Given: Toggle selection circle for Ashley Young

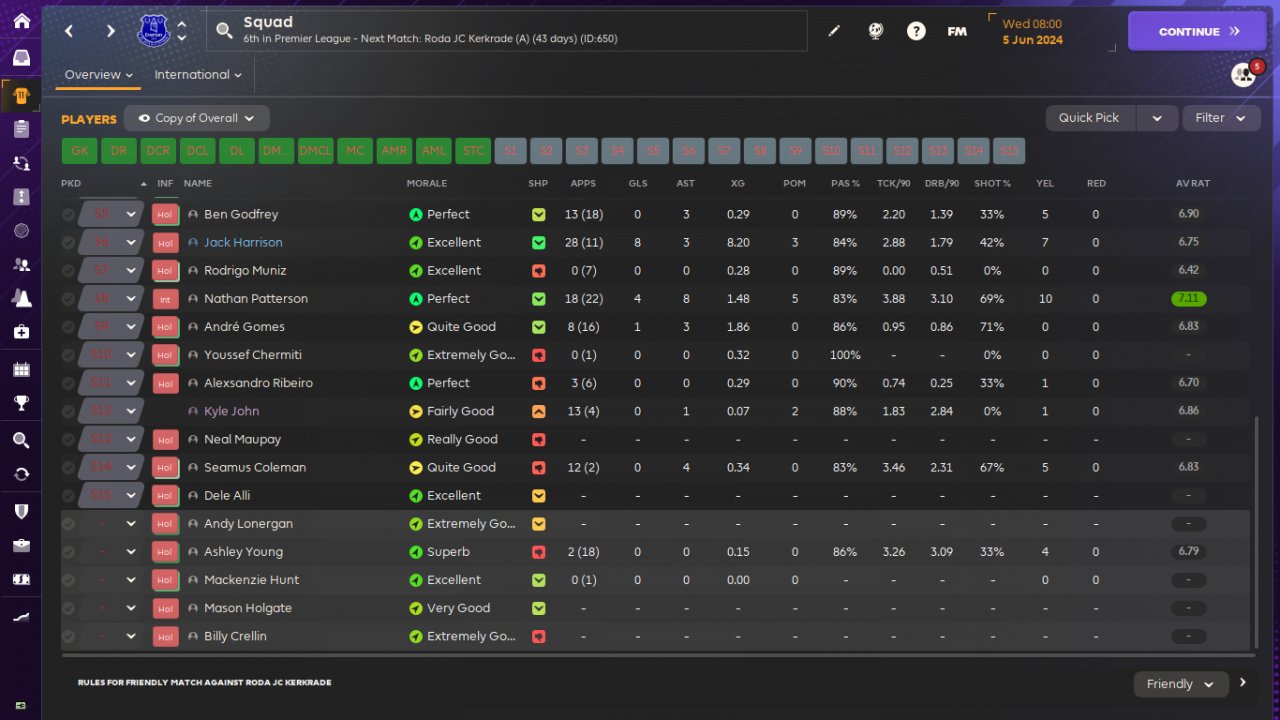Looking at the screenshot, I should pyautogui.click(x=68, y=552).
